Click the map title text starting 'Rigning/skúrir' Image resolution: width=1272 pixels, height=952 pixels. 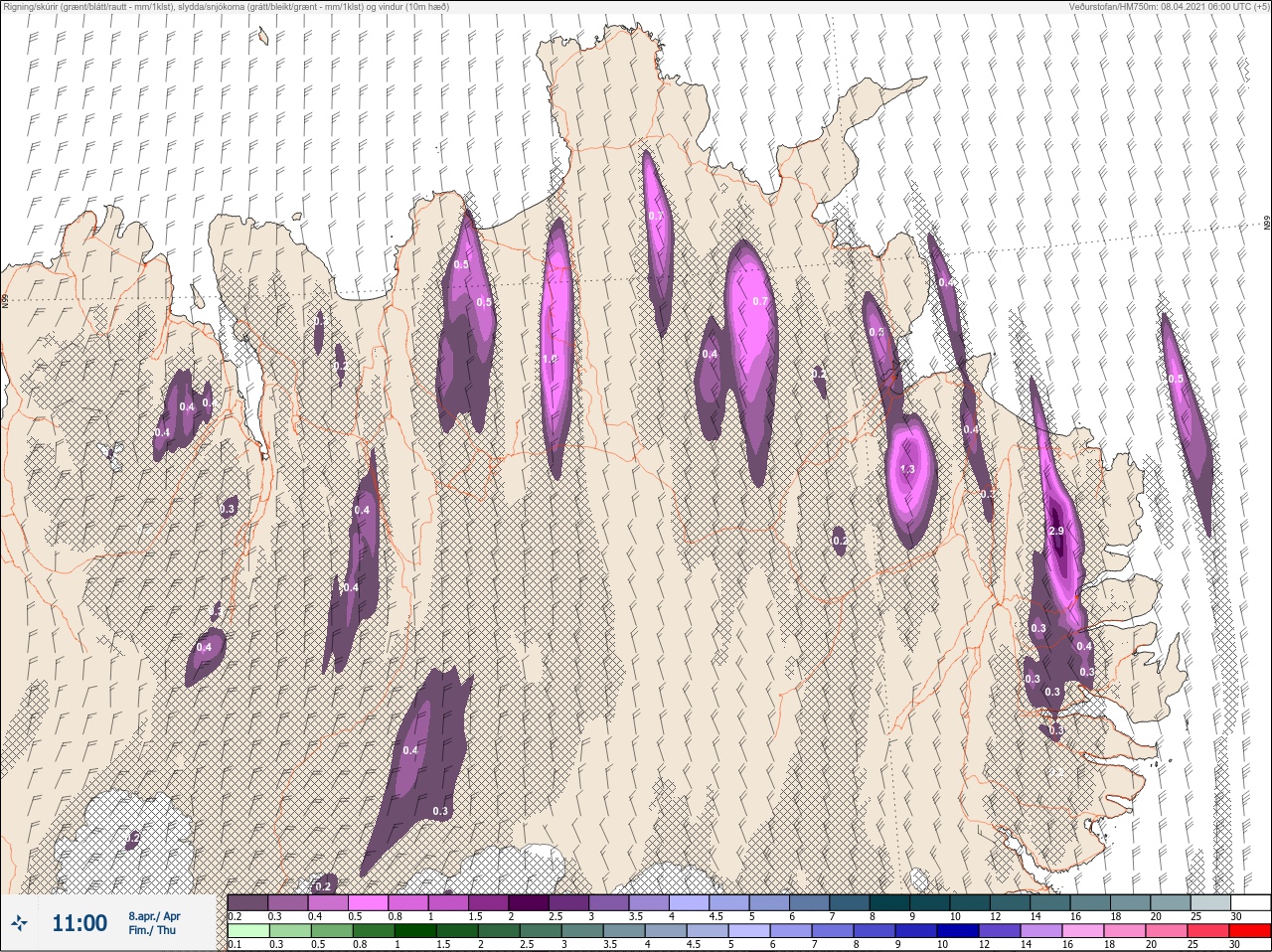click(227, 7)
